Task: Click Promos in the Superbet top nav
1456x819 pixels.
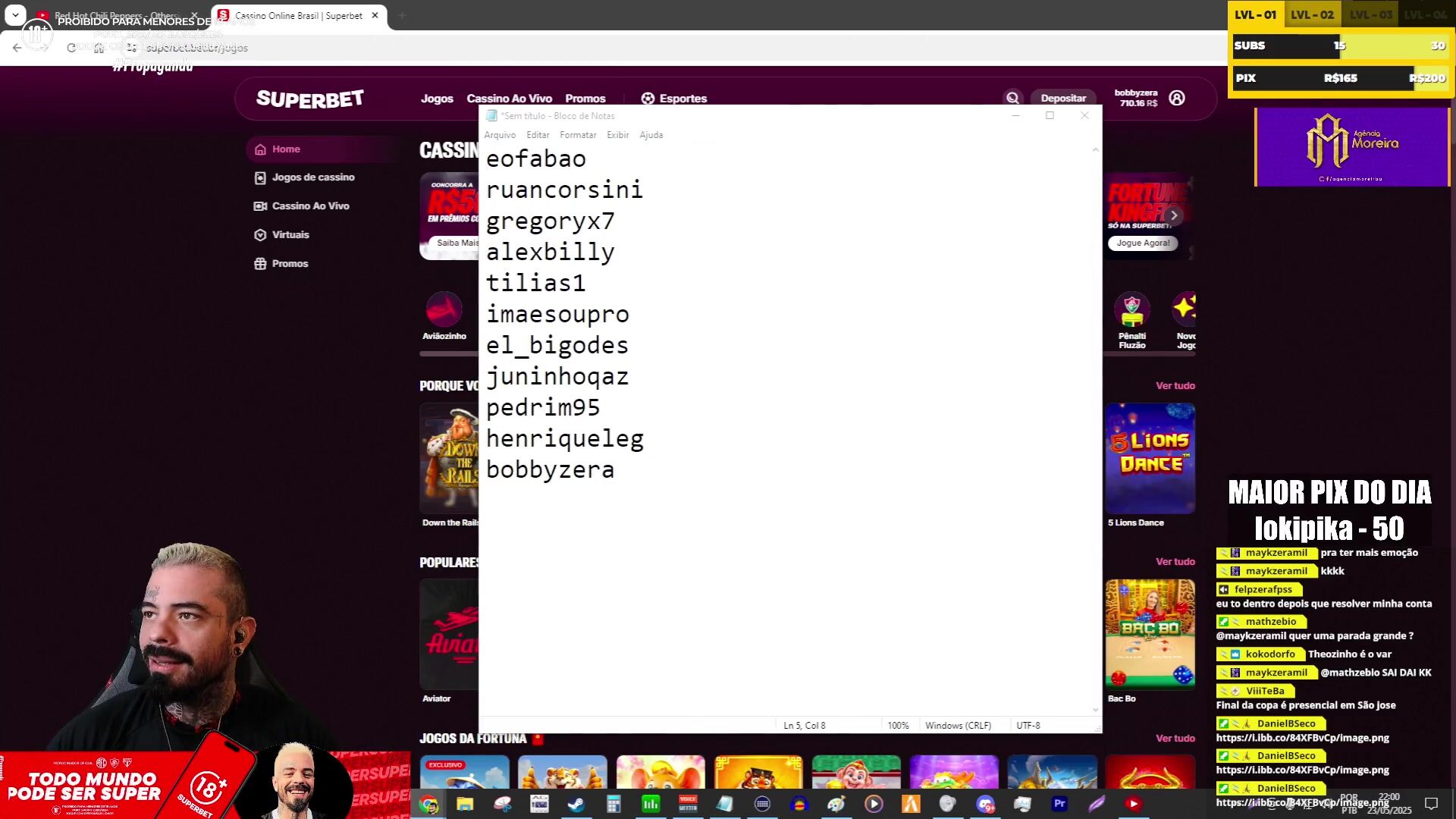Action: [x=585, y=99]
